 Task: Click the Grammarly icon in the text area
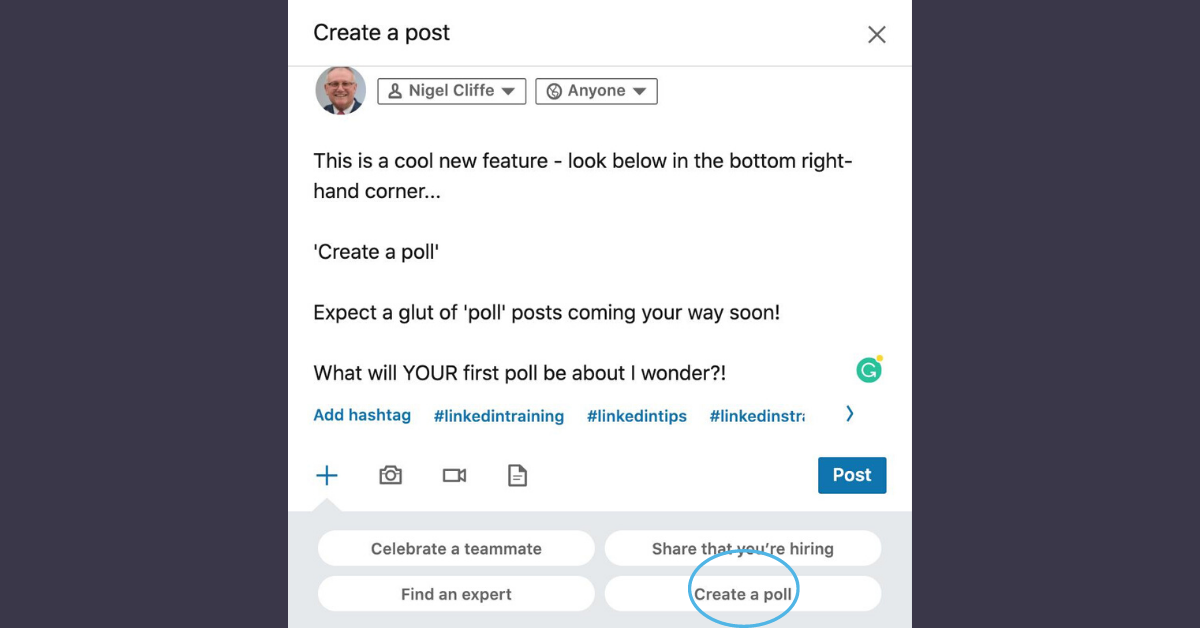pyautogui.click(x=869, y=369)
